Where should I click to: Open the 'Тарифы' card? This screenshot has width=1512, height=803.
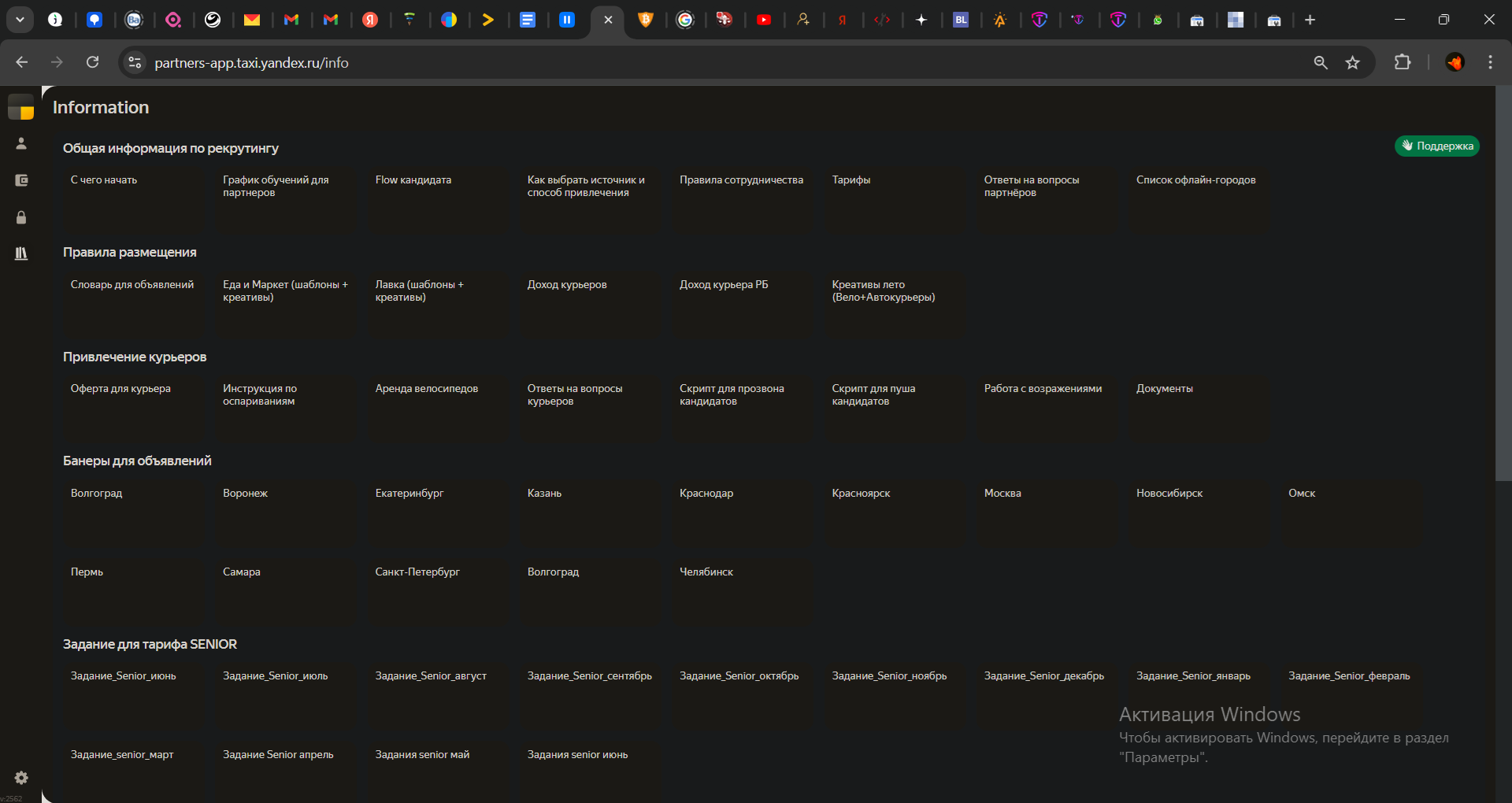point(894,199)
